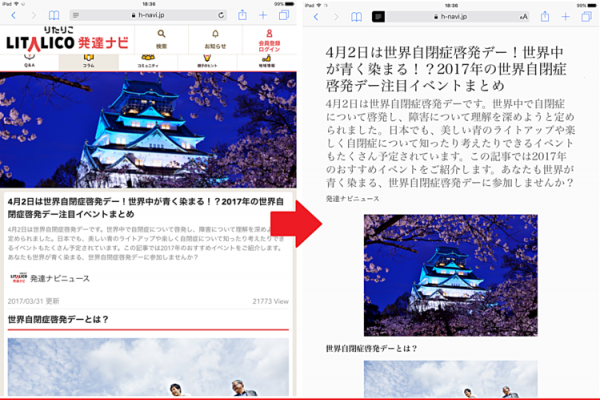Image resolution: width=600 pixels, height=400 pixels.
Task: Tap the share icon in left Safari
Action: point(243,16)
